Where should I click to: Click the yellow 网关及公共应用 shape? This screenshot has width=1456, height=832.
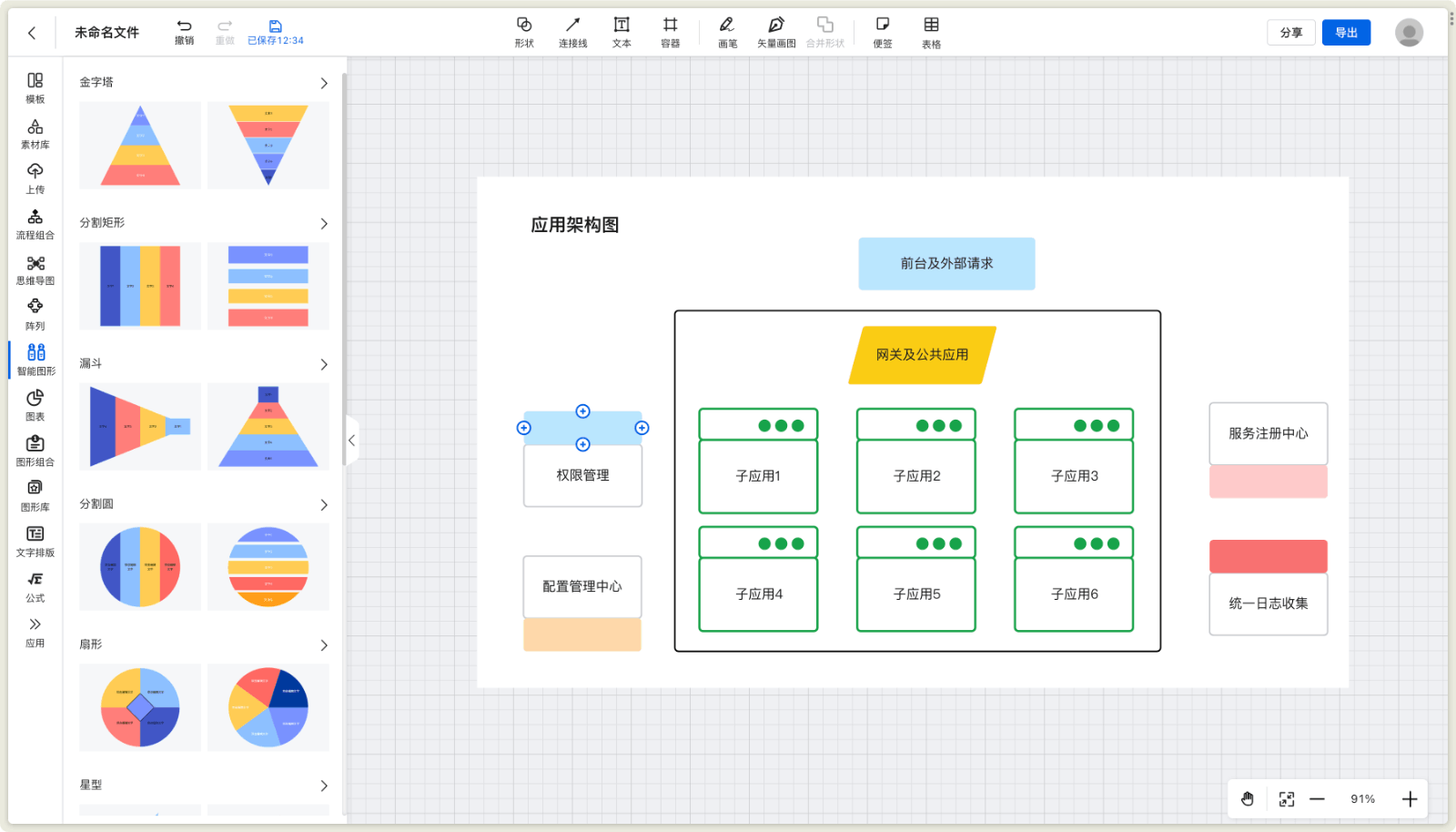coord(922,355)
